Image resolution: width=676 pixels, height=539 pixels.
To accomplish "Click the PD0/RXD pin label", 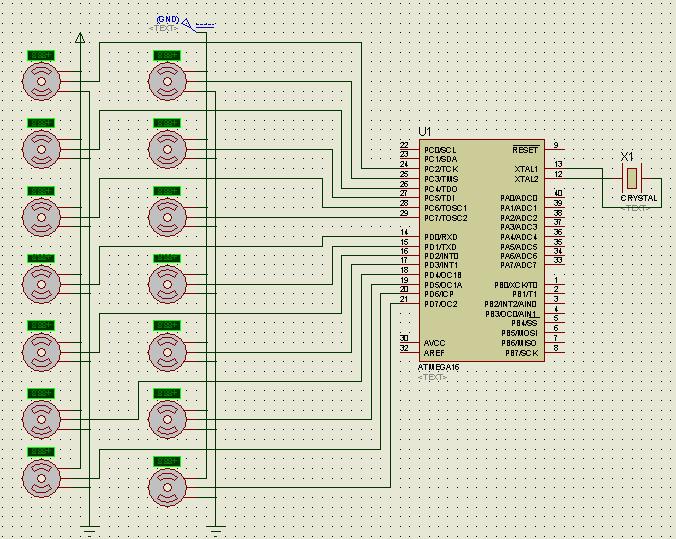I will point(441,237).
